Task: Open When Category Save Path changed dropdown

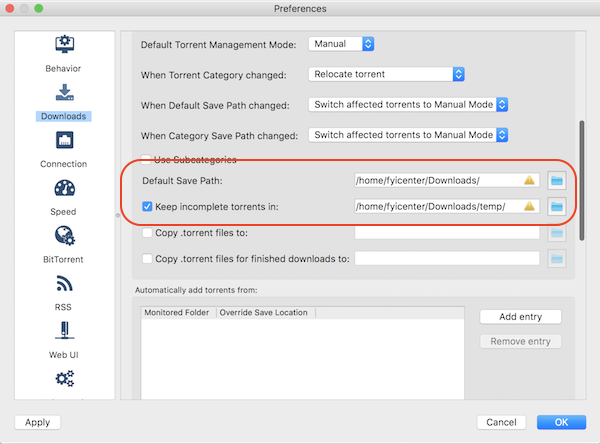Action: (408, 135)
